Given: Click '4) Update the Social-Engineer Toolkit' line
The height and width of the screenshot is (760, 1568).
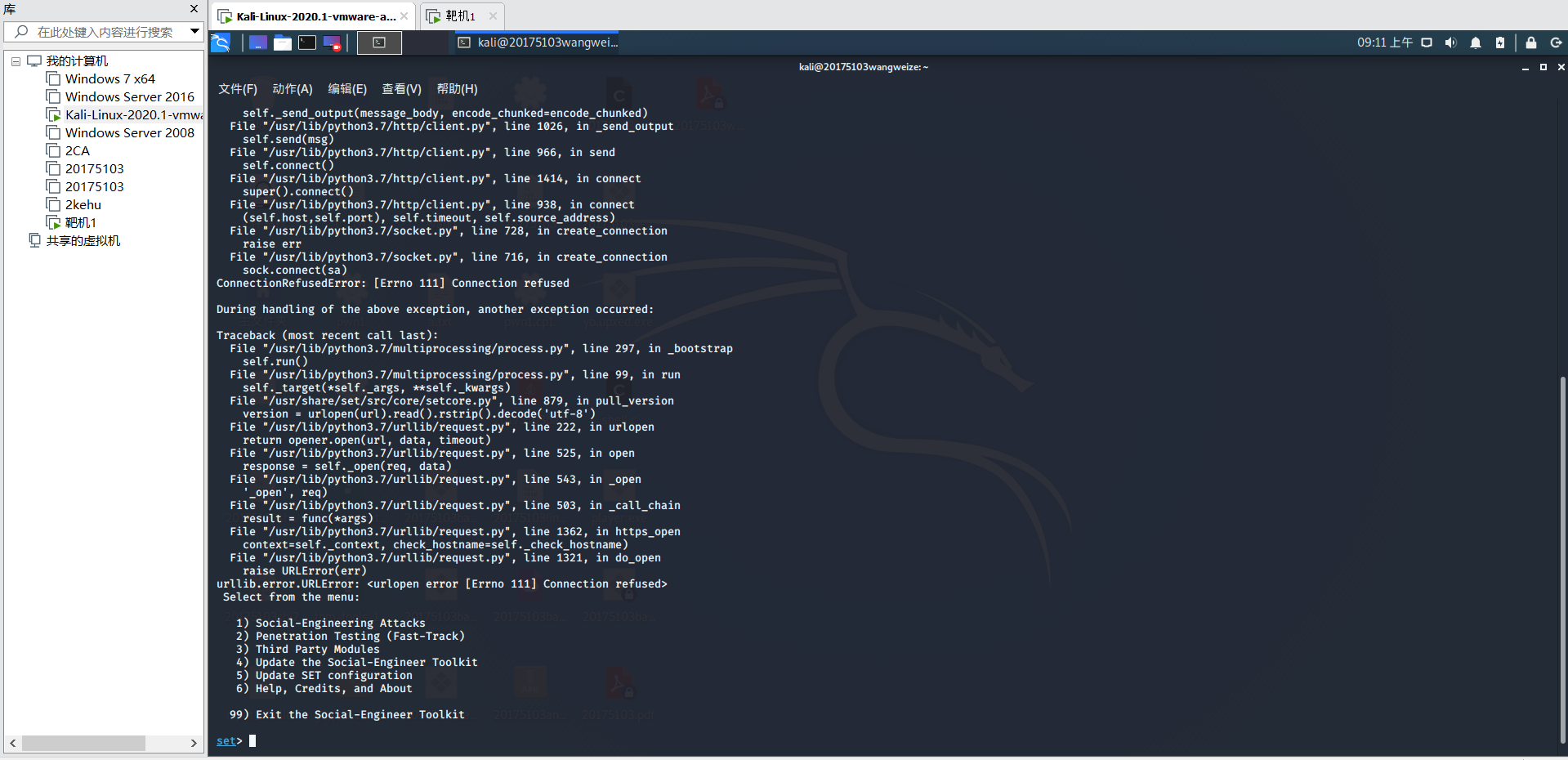Looking at the screenshot, I should pos(357,663).
